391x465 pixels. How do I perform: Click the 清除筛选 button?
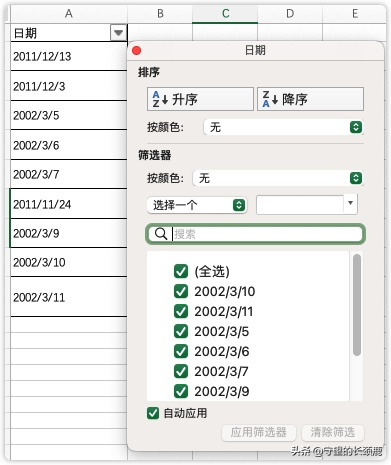(x=333, y=432)
